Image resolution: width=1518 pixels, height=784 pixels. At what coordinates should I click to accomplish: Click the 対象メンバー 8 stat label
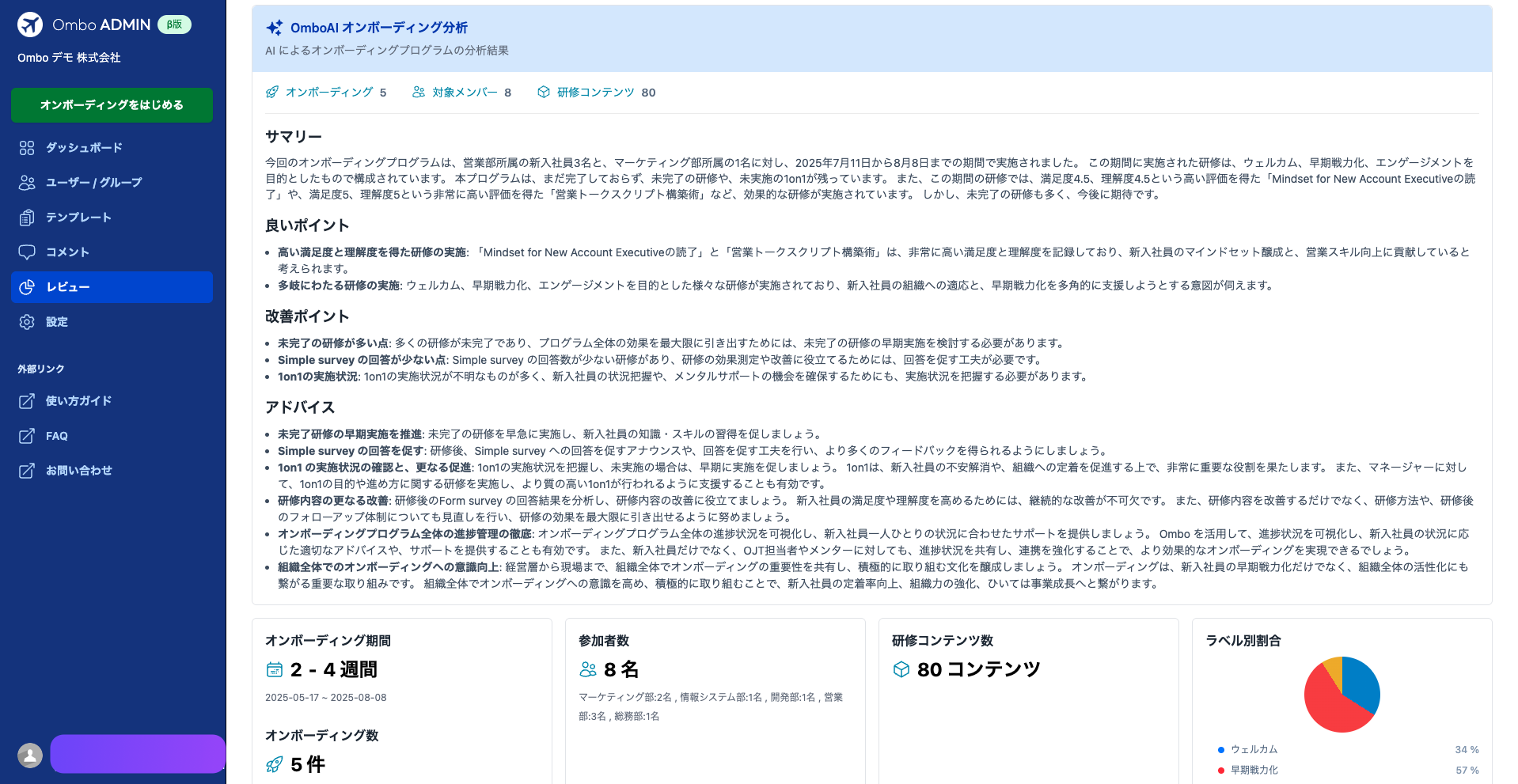(472, 93)
